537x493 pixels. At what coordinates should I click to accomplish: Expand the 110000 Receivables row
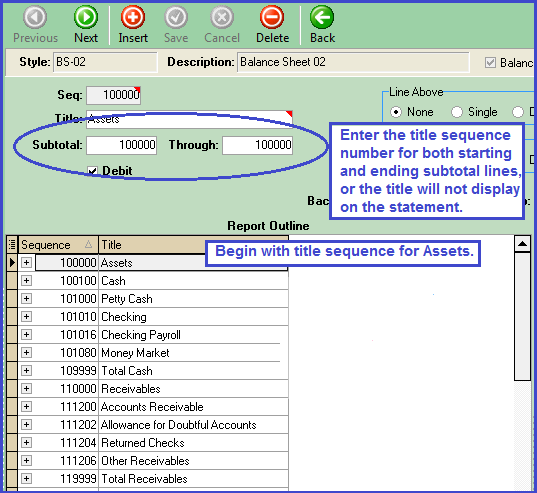[x=26, y=389]
